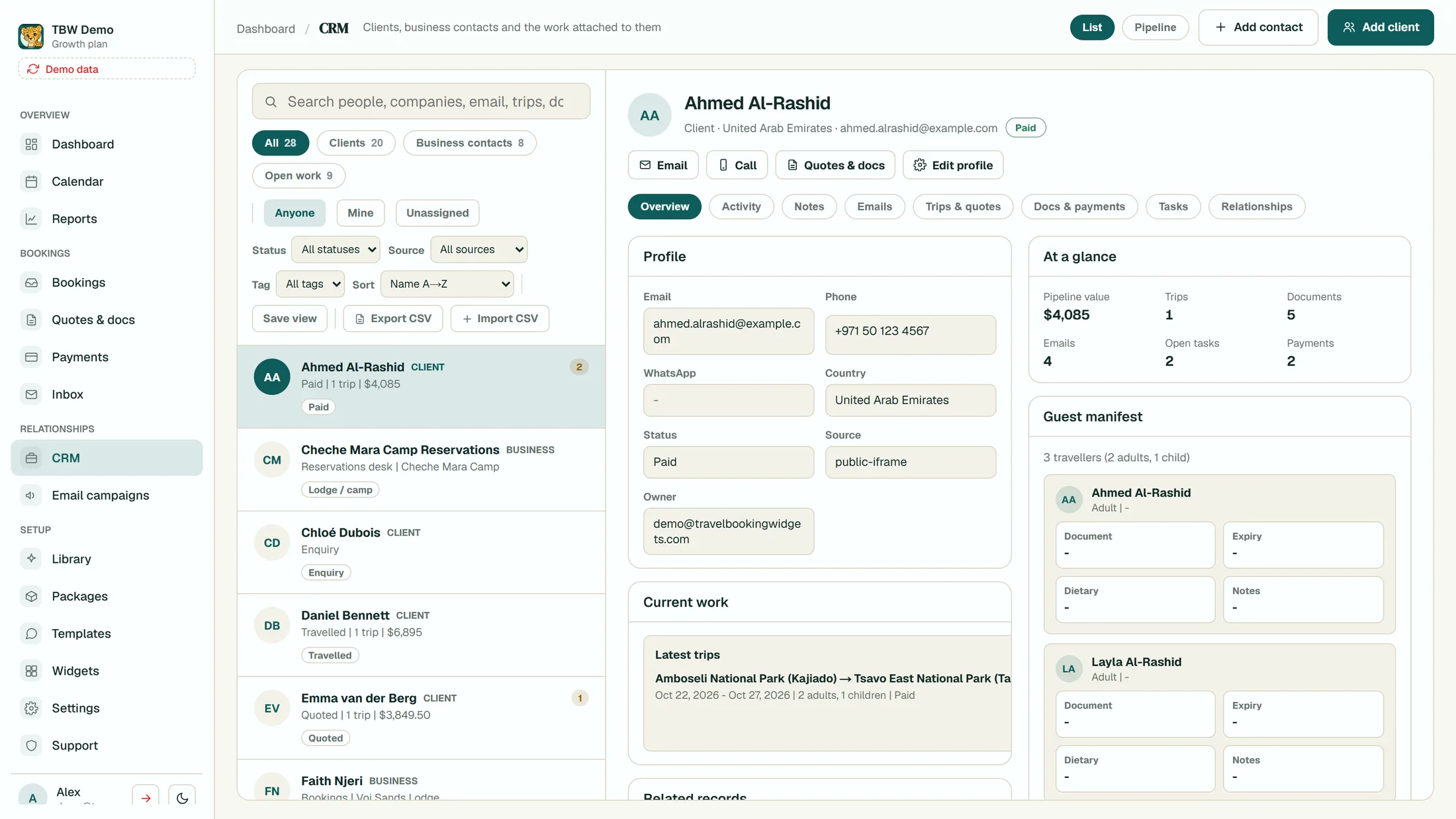1456x819 pixels.
Task: Click the Reports chart icon
Action: tap(31, 219)
